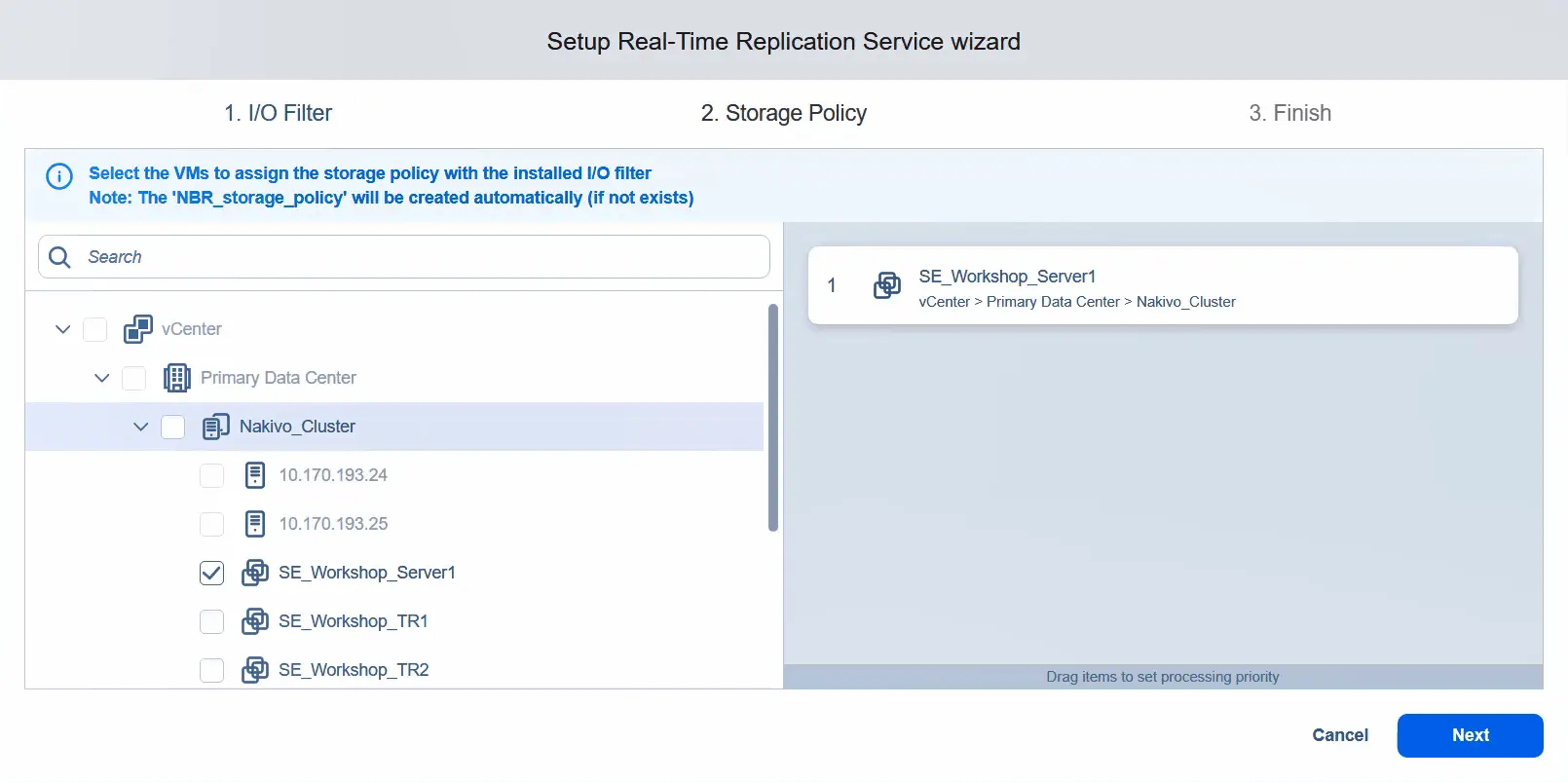The image size is (1568, 782).
Task: Click the host icon for 10.170.193.24
Action: tap(255, 475)
